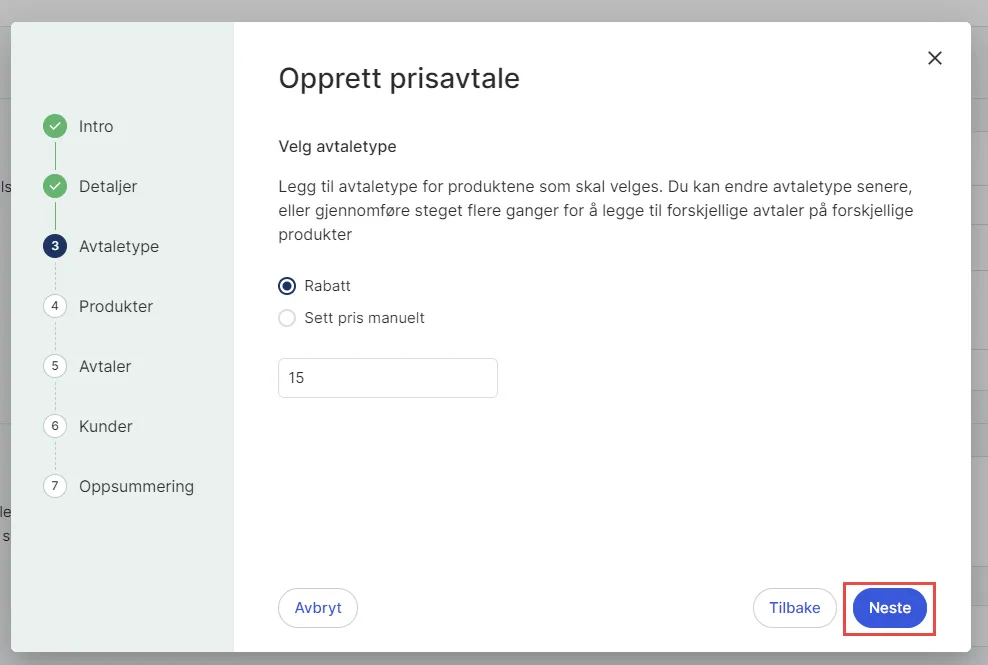Go to the Oppsummering step label
988x665 pixels.
136,486
